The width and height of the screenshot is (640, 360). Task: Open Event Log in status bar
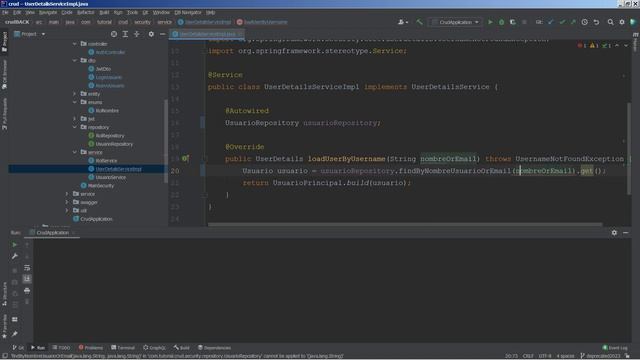pyautogui.click(x=615, y=348)
